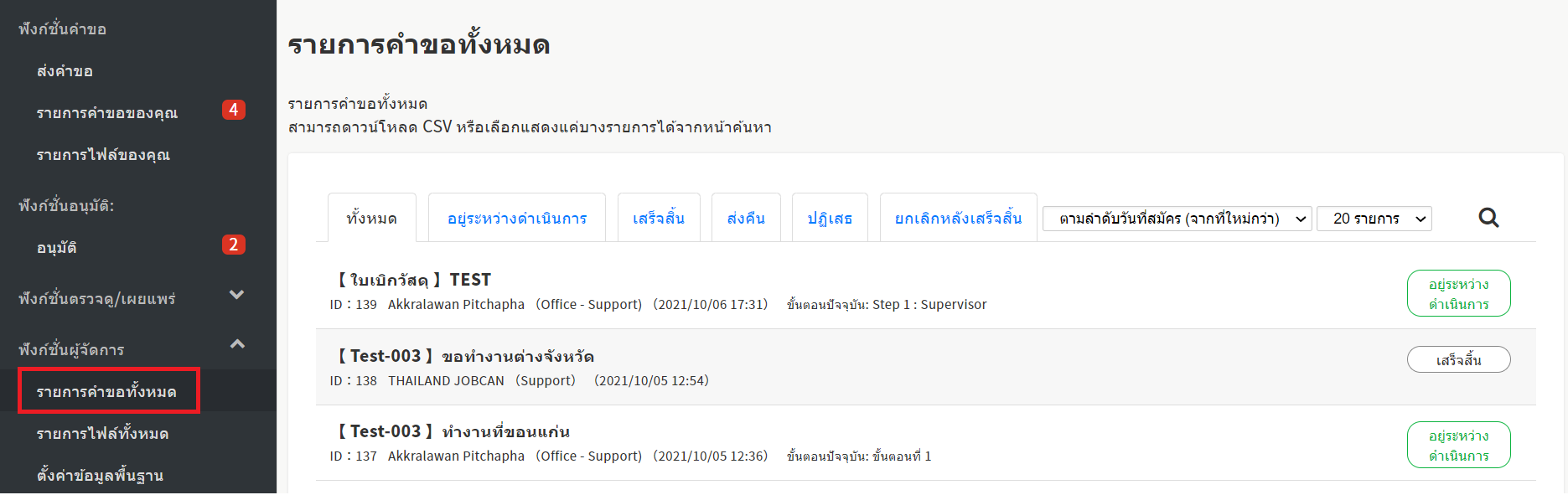Open the ส่งคืน tab
The width and height of the screenshot is (1568, 495).
(745, 219)
